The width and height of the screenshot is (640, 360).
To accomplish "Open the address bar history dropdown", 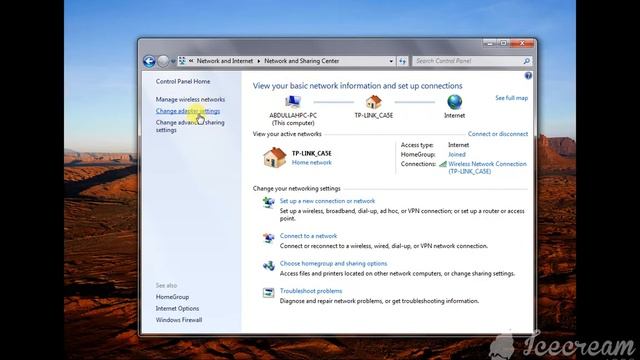I will (x=391, y=61).
